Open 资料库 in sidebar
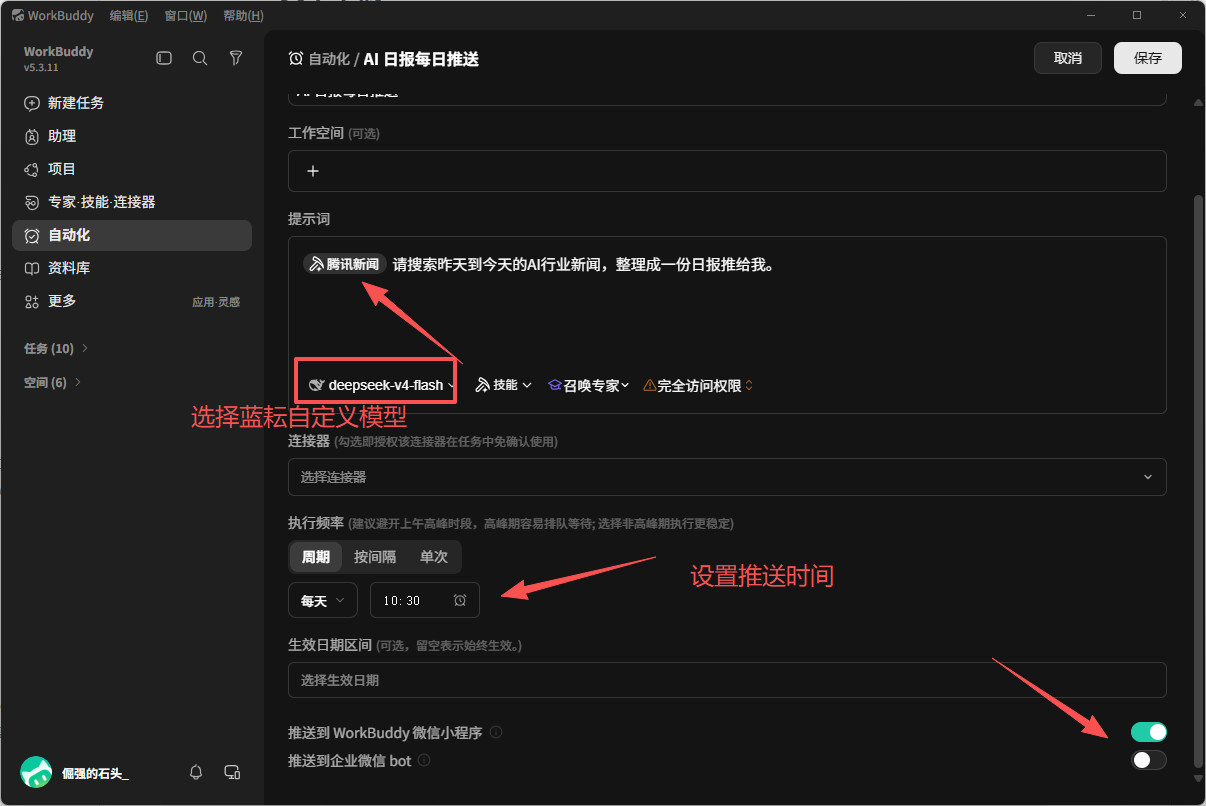 (x=132, y=268)
